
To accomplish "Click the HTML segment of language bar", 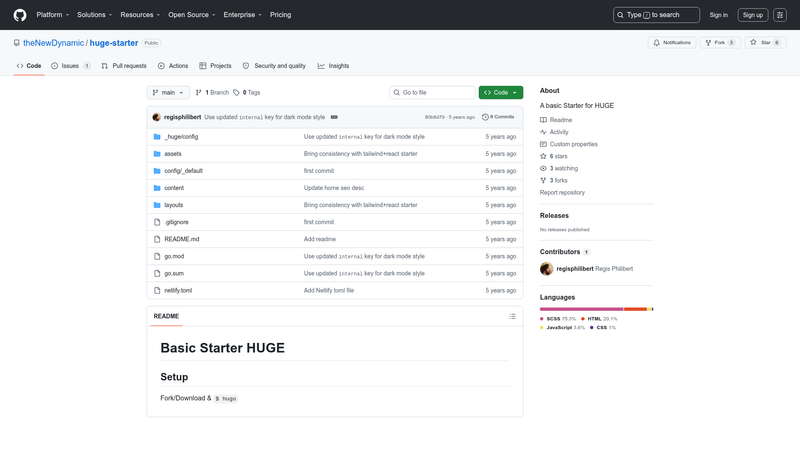I will click(x=635, y=309).
